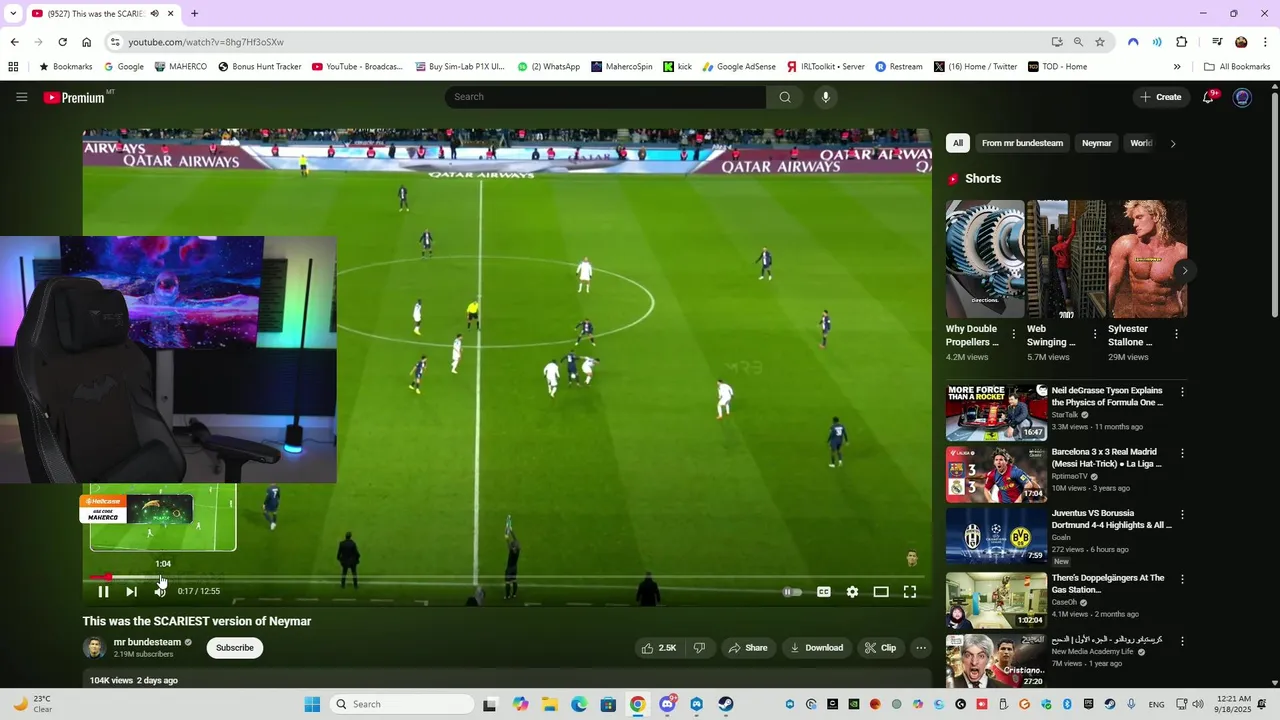This screenshot has width=1280, height=720.
Task: Open taskbar volume control
Action: click(x=1197, y=704)
